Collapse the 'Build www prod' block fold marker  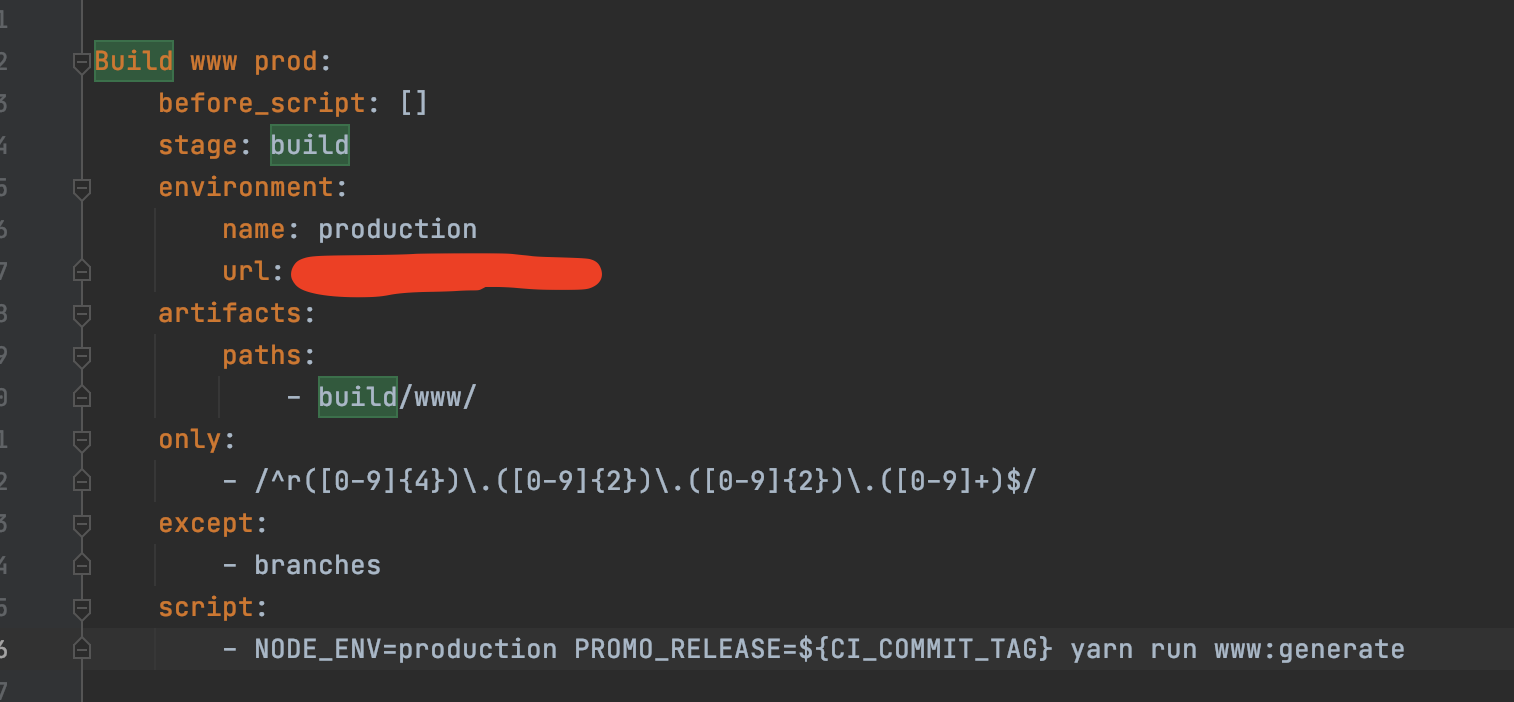82,62
